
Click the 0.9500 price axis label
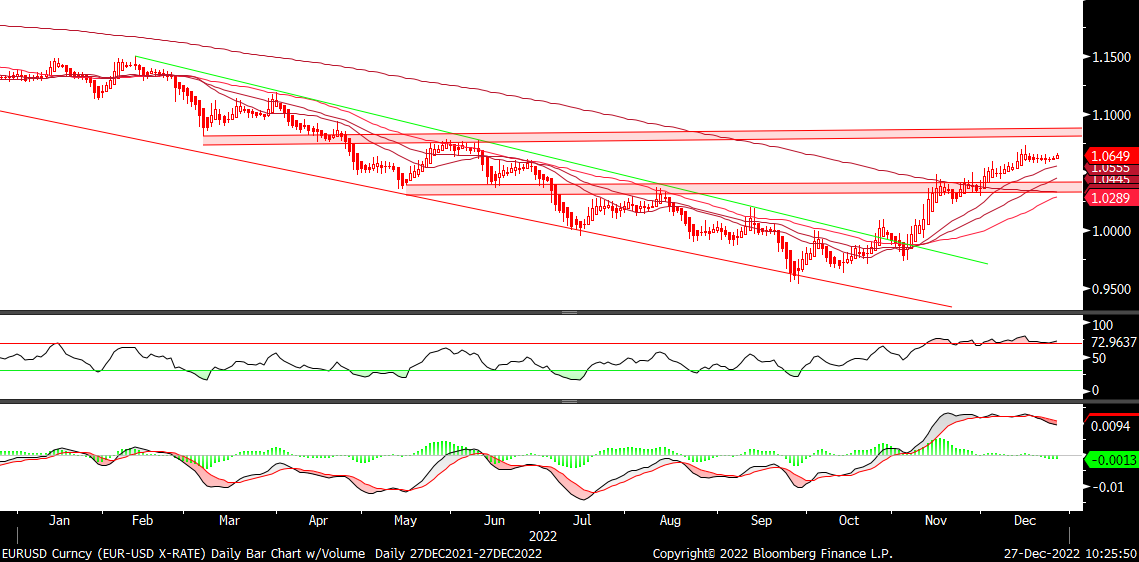[1111, 289]
